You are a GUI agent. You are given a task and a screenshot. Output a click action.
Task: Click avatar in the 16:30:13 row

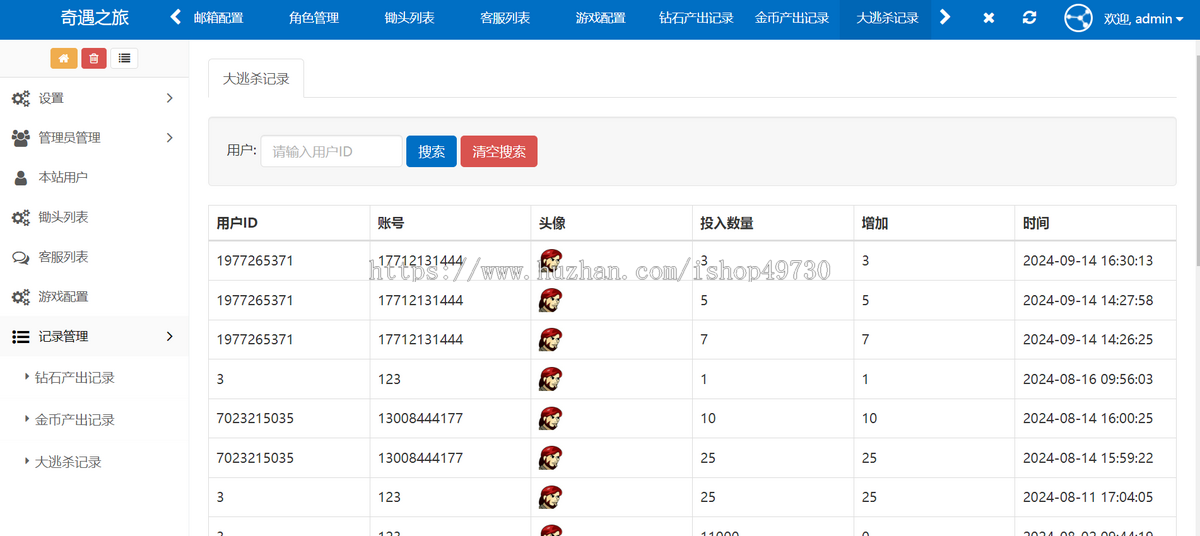[x=550, y=260]
